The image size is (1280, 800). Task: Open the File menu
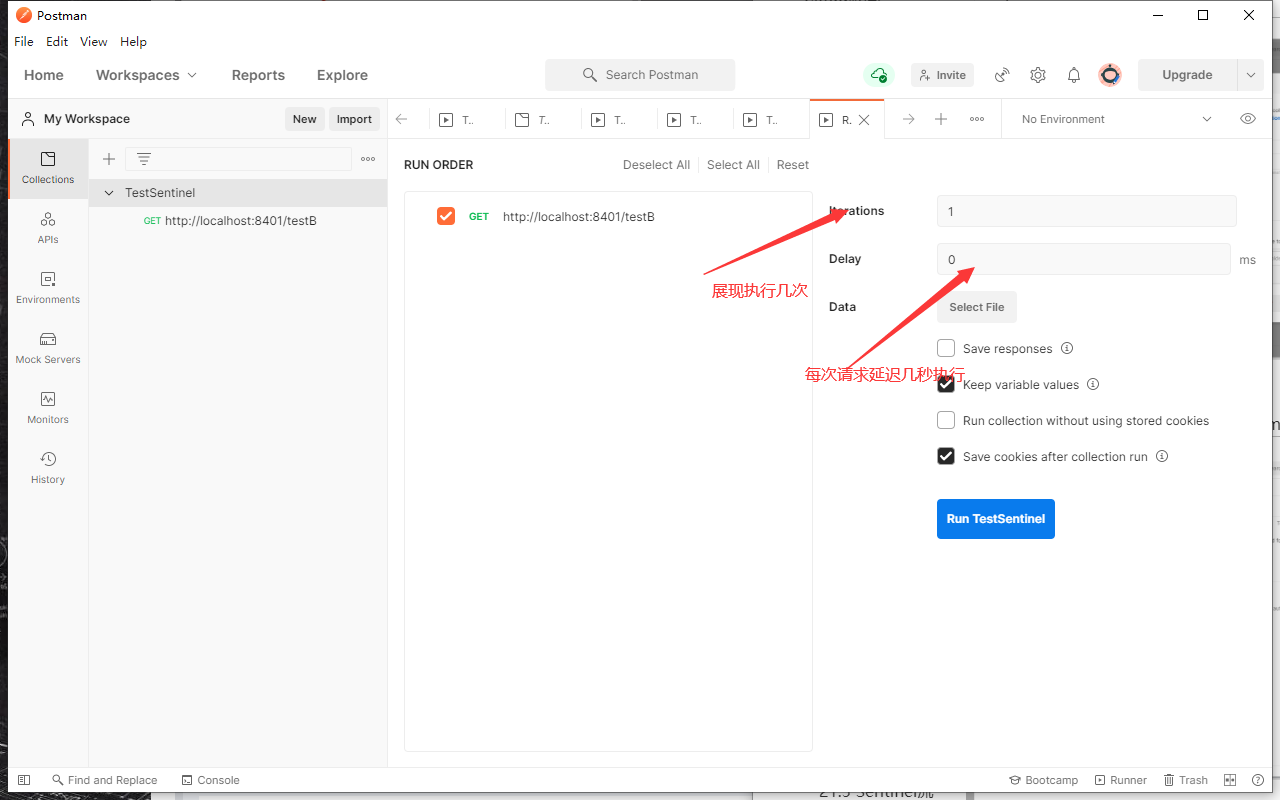(24, 42)
